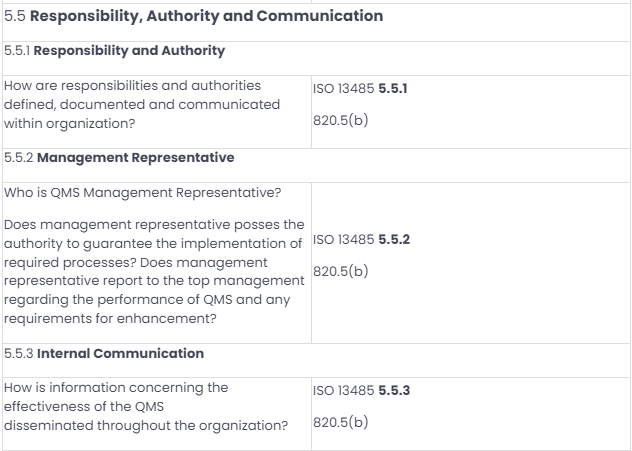This screenshot has width=632, height=451.
Task: Select the 5.5.1 Responsibility and Authority subheading
Action: [114, 51]
